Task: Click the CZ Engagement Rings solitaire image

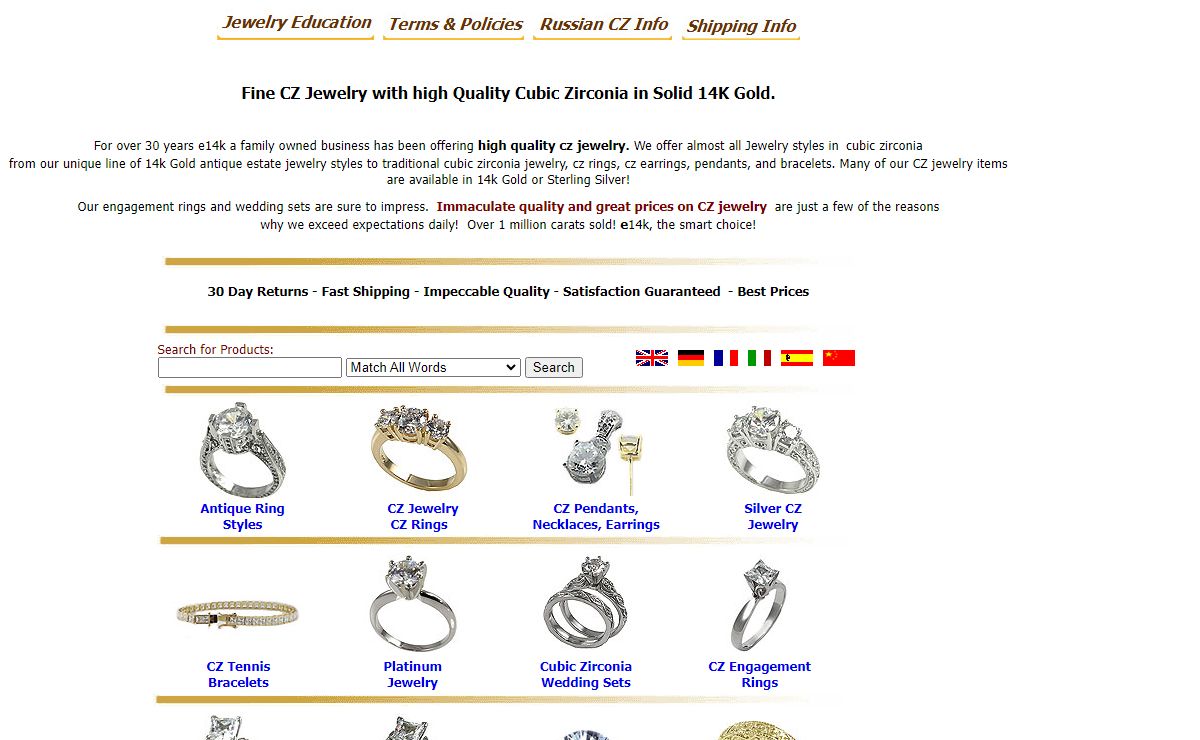Action: click(760, 605)
